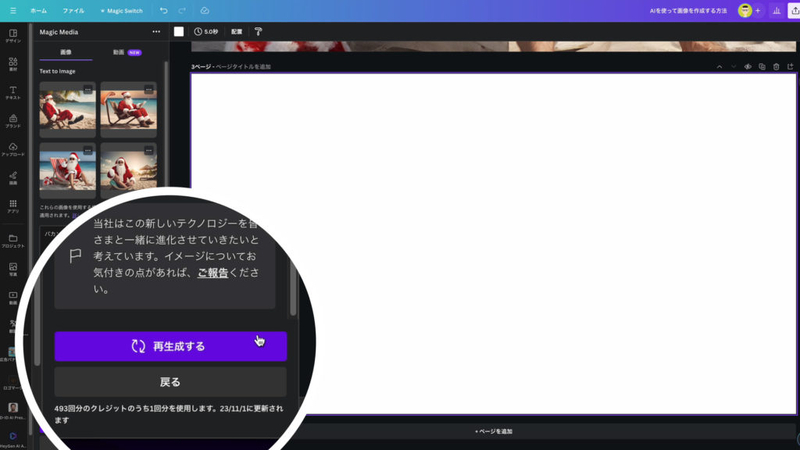Open 動画 videos sidebar panel
This screenshot has width=800, height=450.
click(13, 298)
